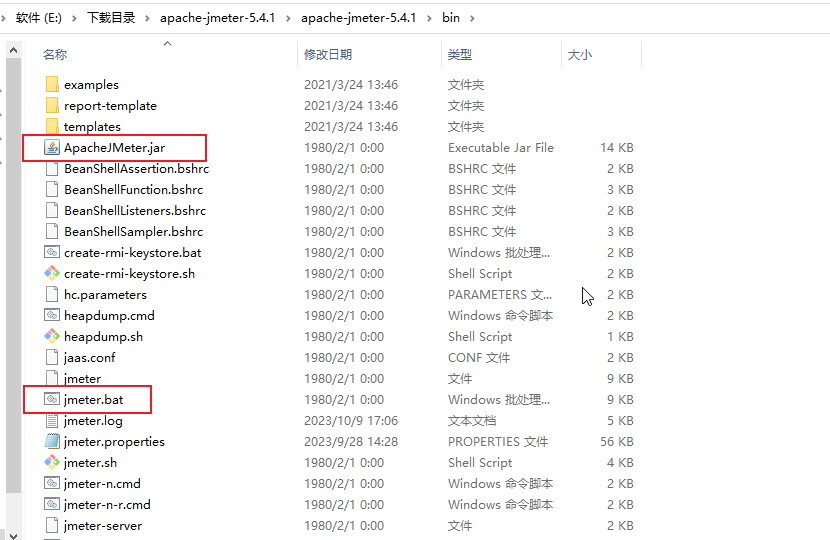The image size is (830, 540).
Task: Select the ApacheJMeter.jar Java icon
Action: [x=52, y=148]
